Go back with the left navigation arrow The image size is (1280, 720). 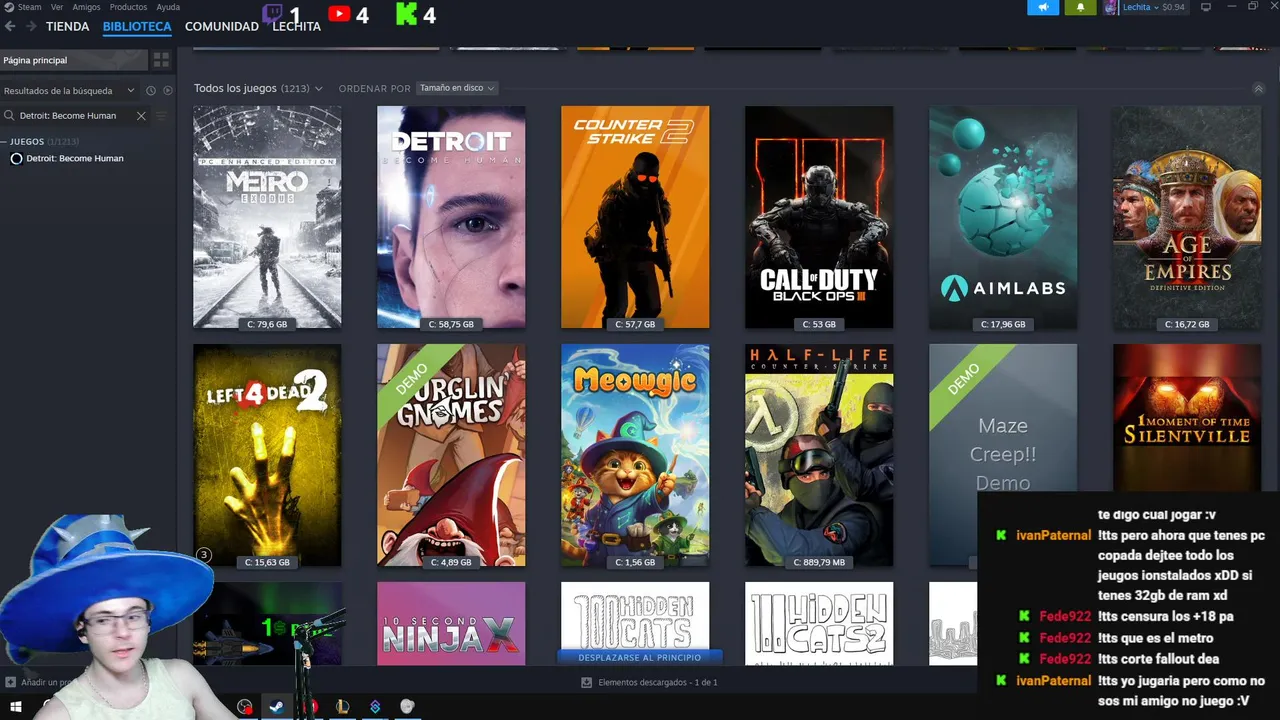(10, 26)
